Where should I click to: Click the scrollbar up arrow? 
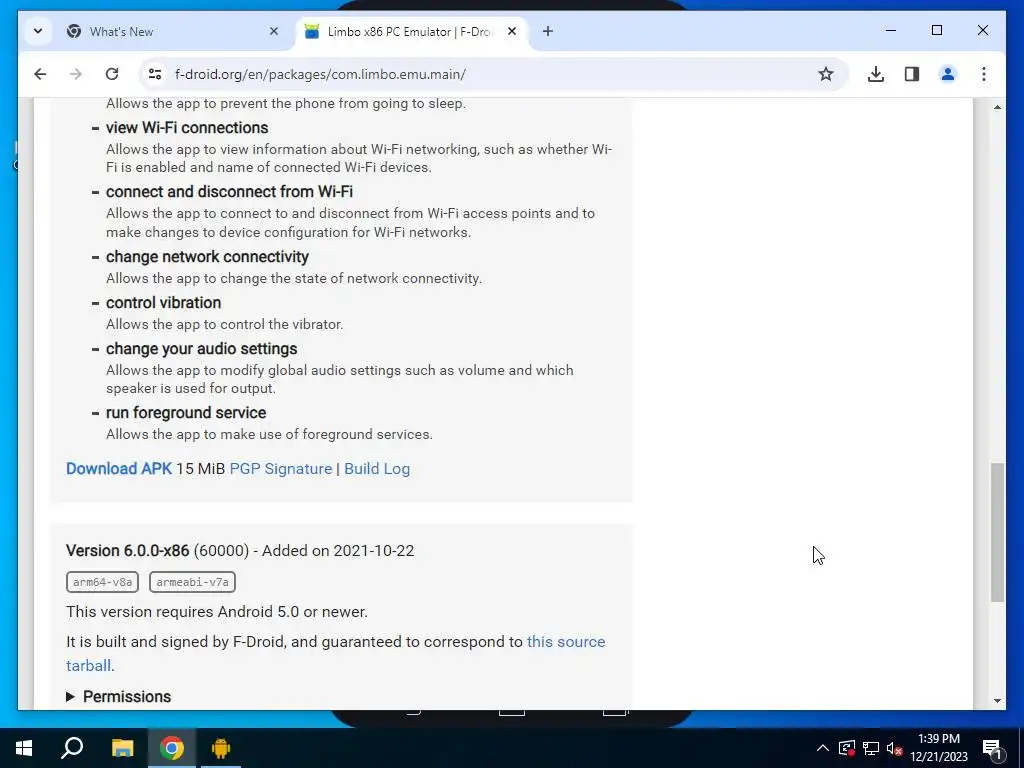click(x=997, y=107)
